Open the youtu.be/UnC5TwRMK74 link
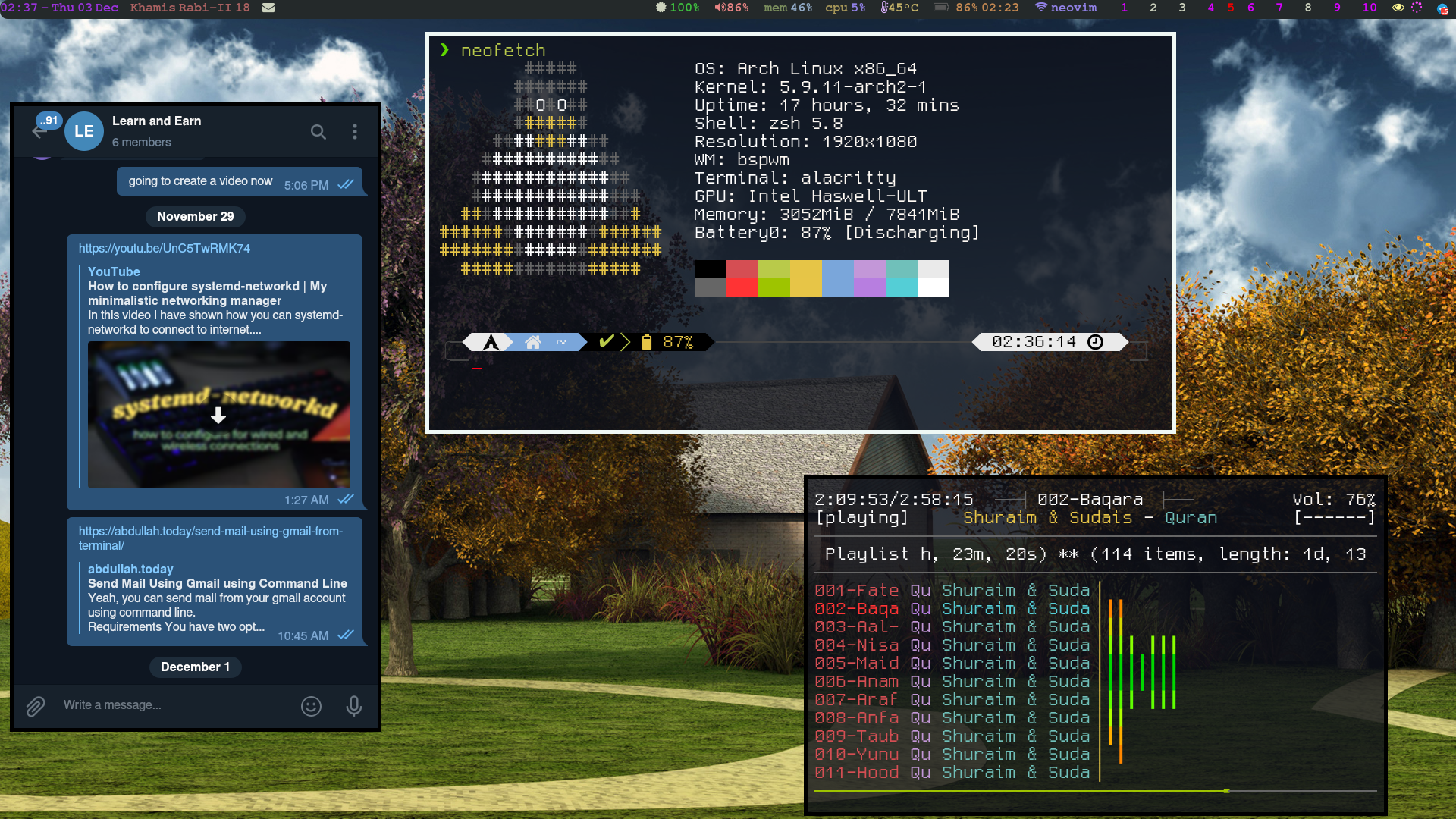 click(x=164, y=249)
